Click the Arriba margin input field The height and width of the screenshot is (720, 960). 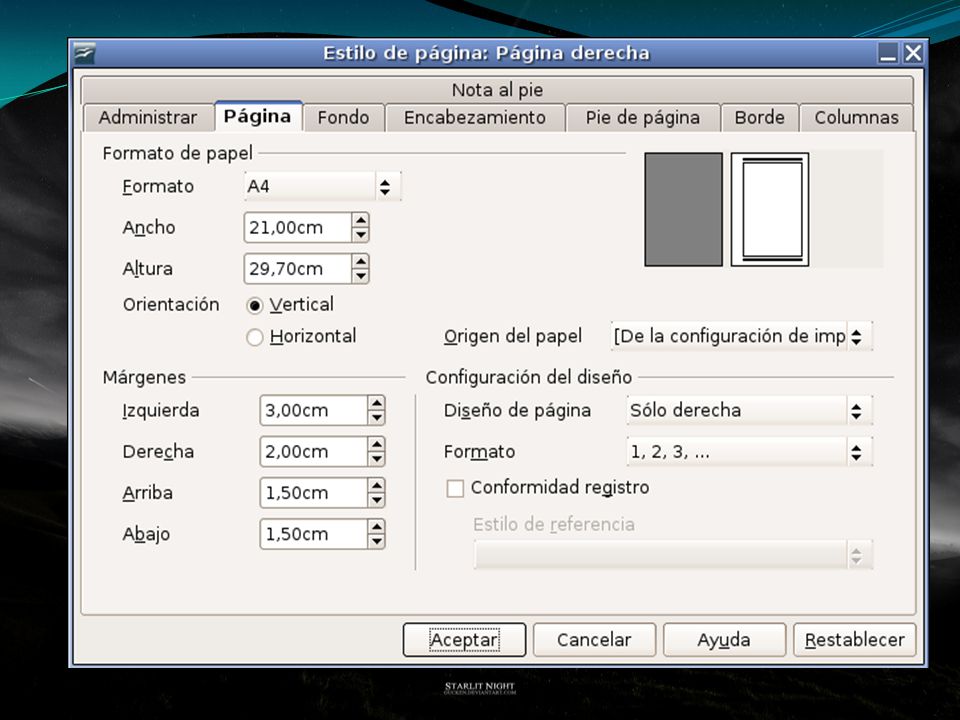(x=314, y=493)
